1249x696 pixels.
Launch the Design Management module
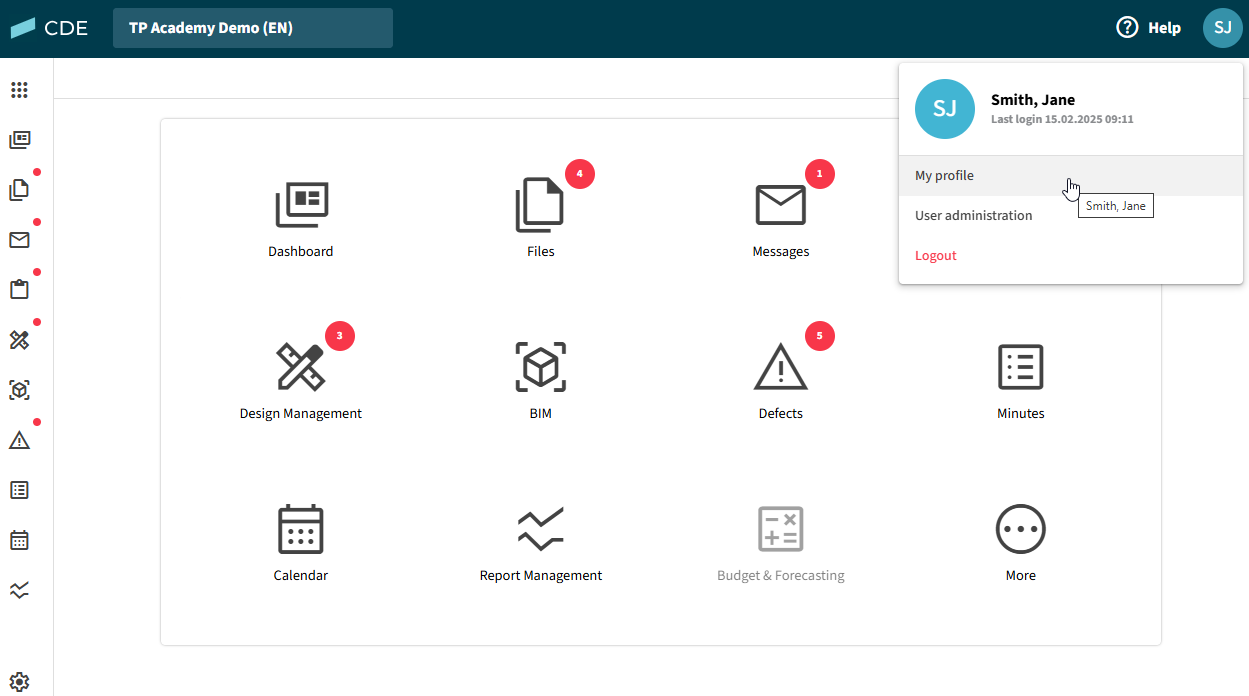[301, 367]
